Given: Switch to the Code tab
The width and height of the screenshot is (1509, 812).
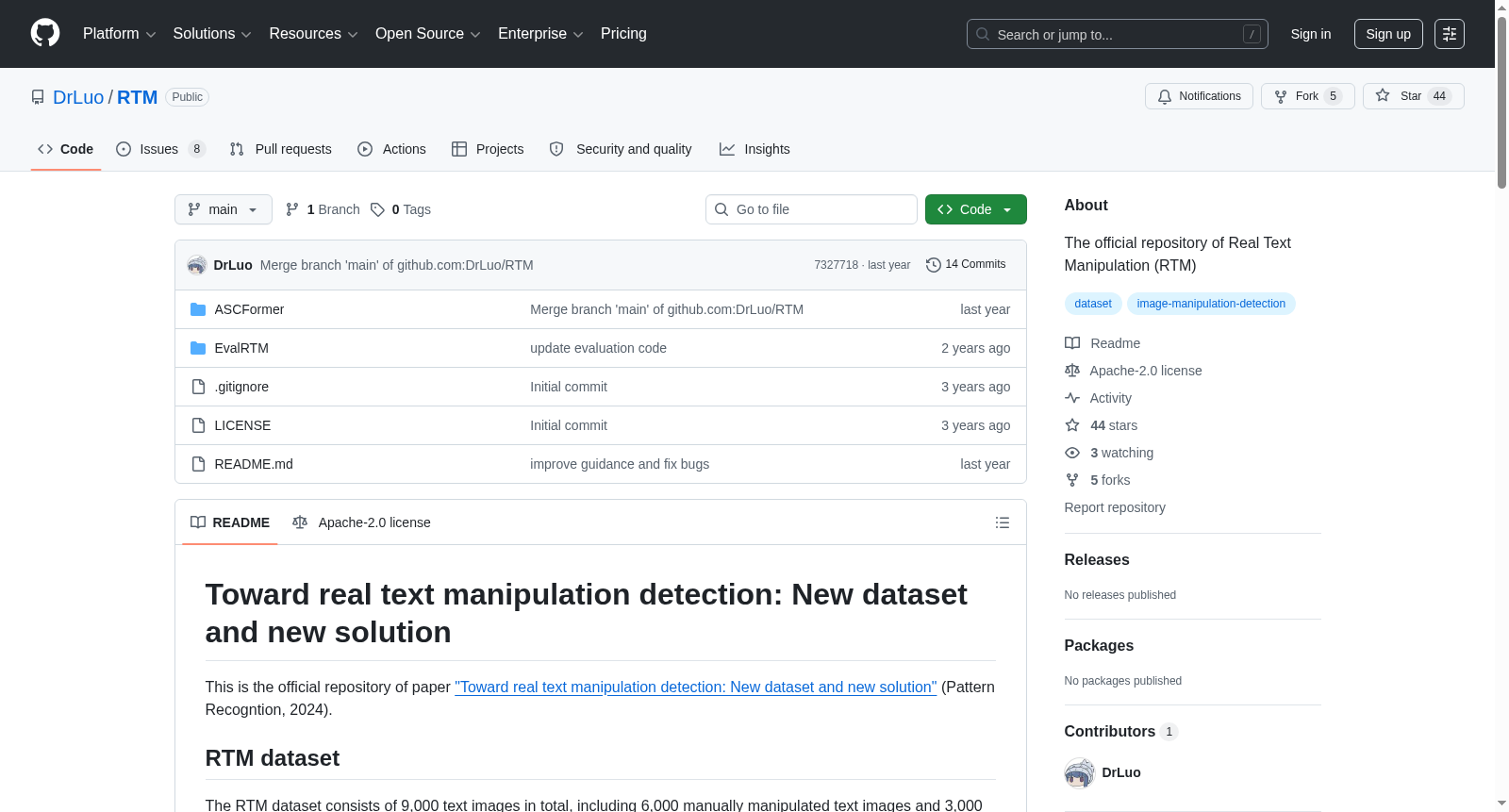Looking at the screenshot, I should (66, 149).
